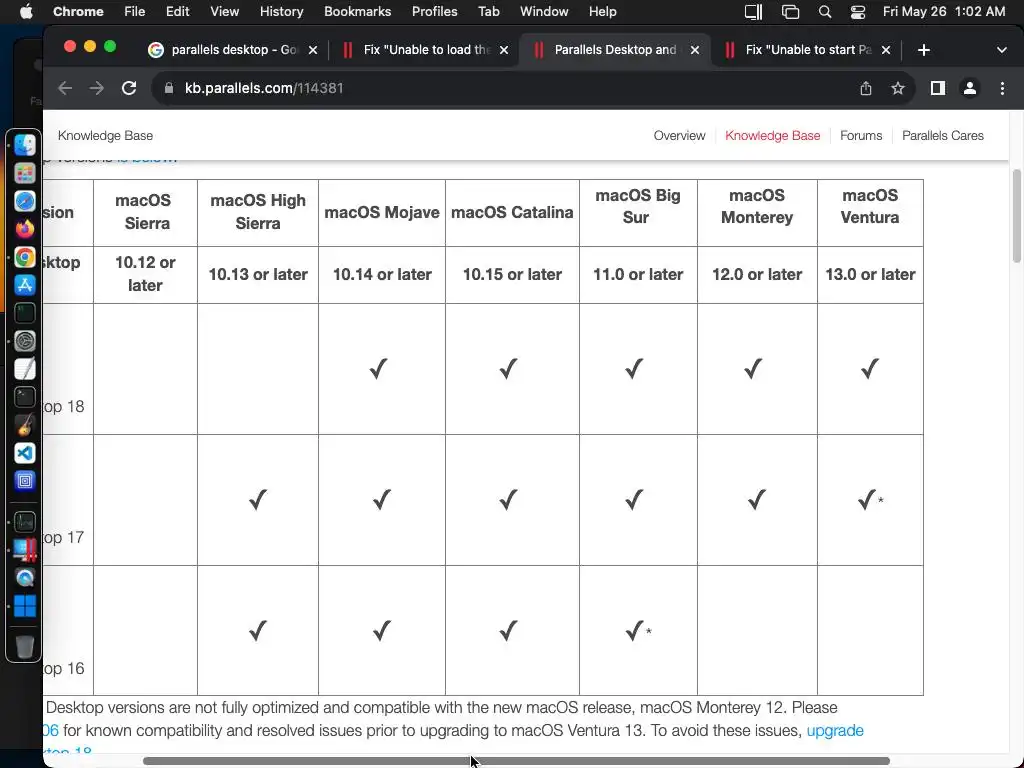Open a new tab with plus button

[923, 50]
